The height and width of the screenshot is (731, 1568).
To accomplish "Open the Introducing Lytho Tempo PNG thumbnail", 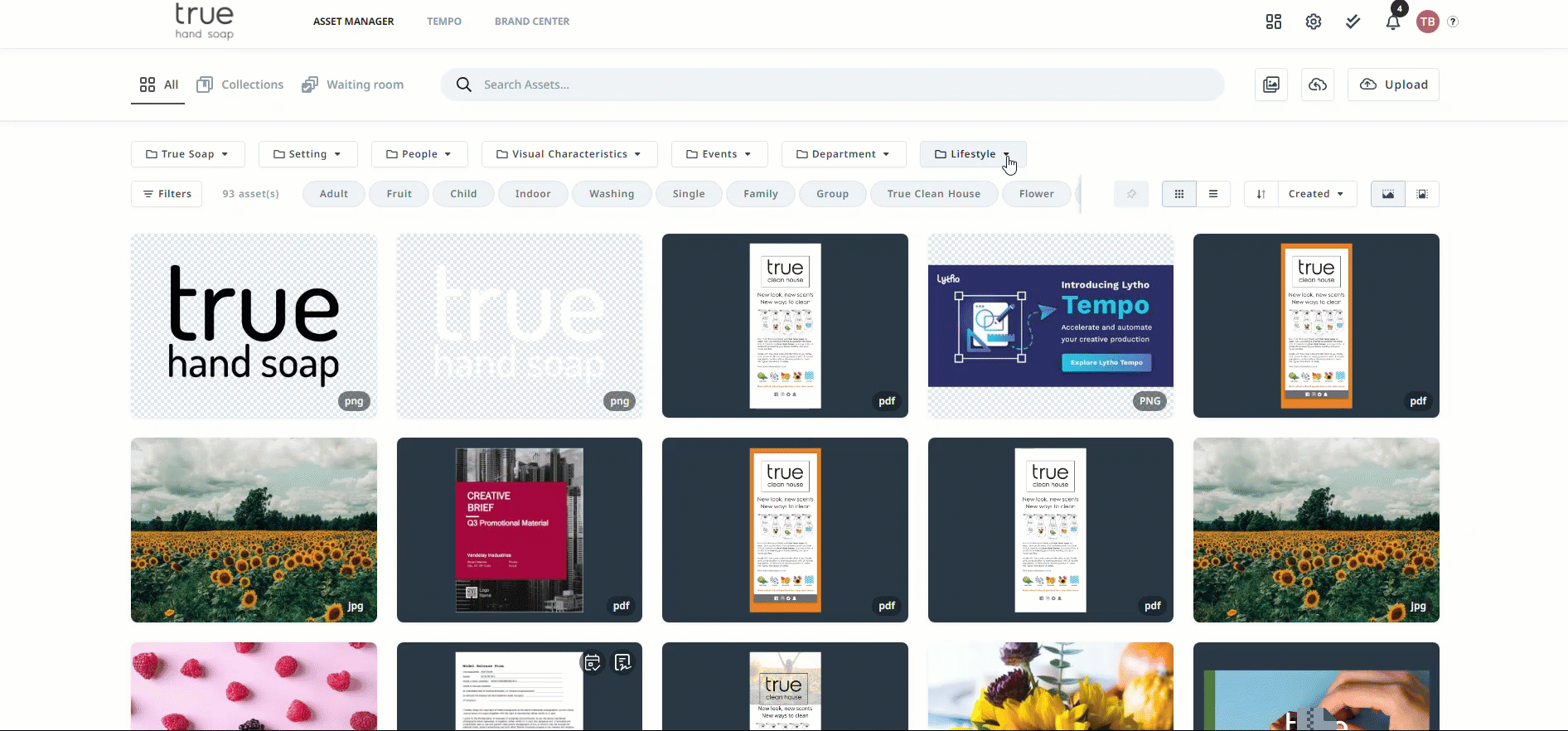I will point(1051,326).
